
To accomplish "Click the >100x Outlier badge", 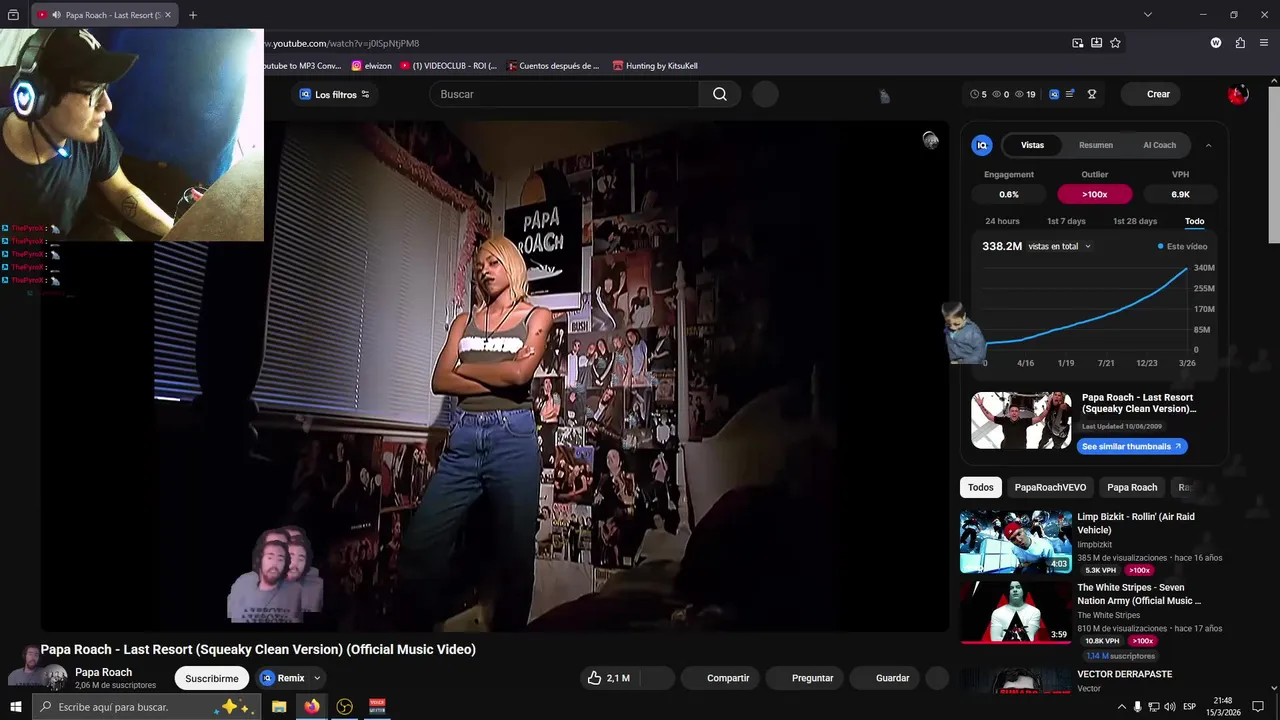I will [x=1095, y=194].
